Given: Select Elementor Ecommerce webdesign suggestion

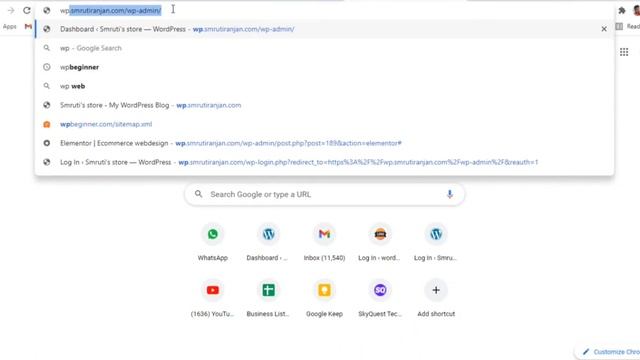Looking at the screenshot, I should click(x=324, y=143).
